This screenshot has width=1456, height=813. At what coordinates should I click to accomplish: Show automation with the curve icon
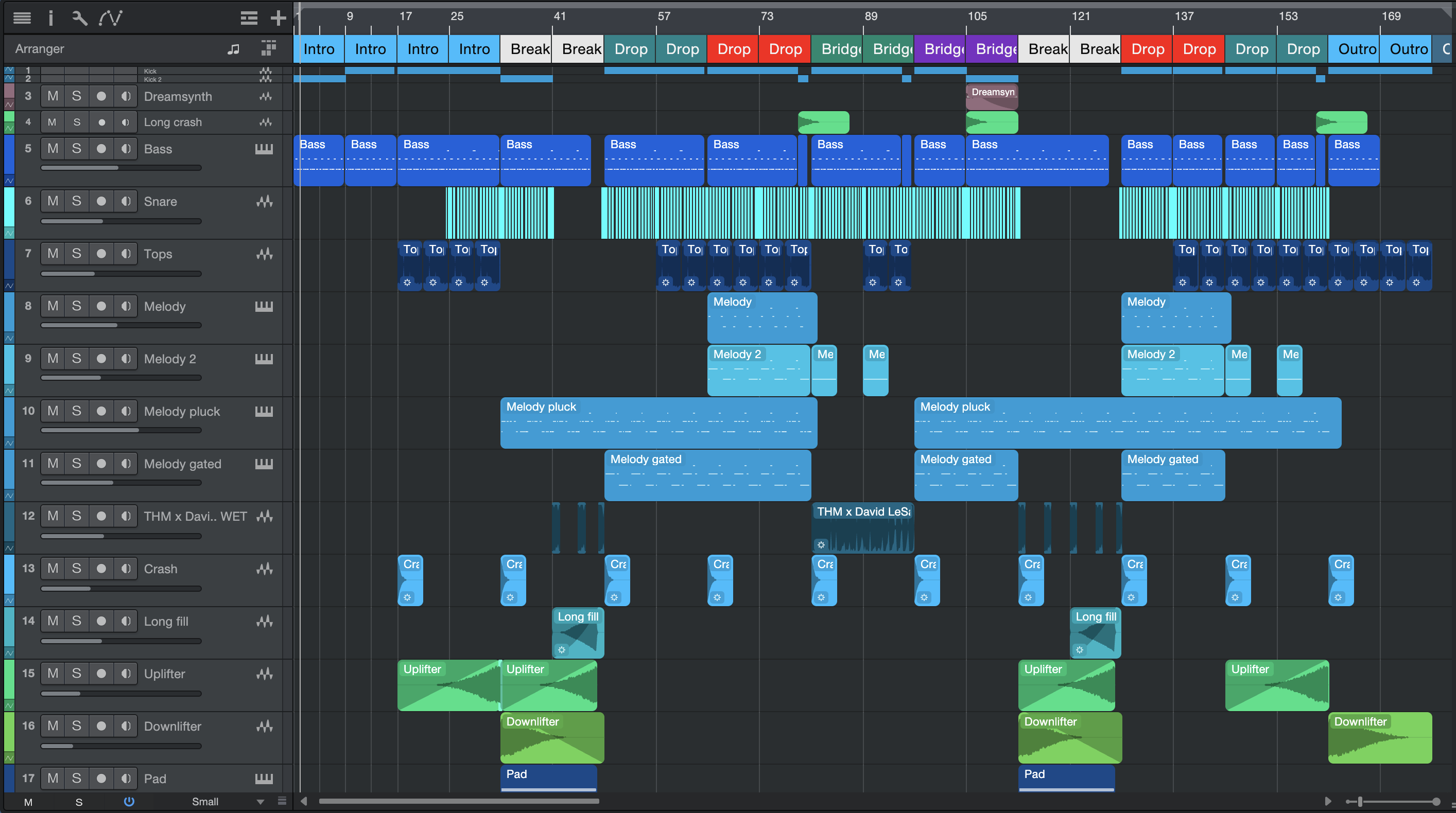pos(110,18)
